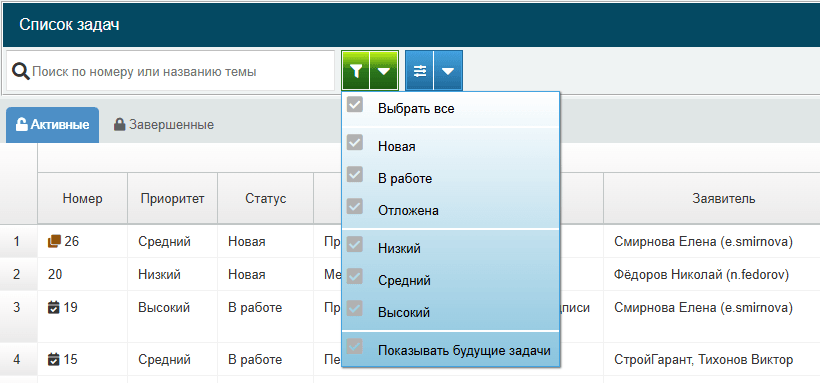Sort by the Статус column header
820x383 pixels.
tap(266, 198)
